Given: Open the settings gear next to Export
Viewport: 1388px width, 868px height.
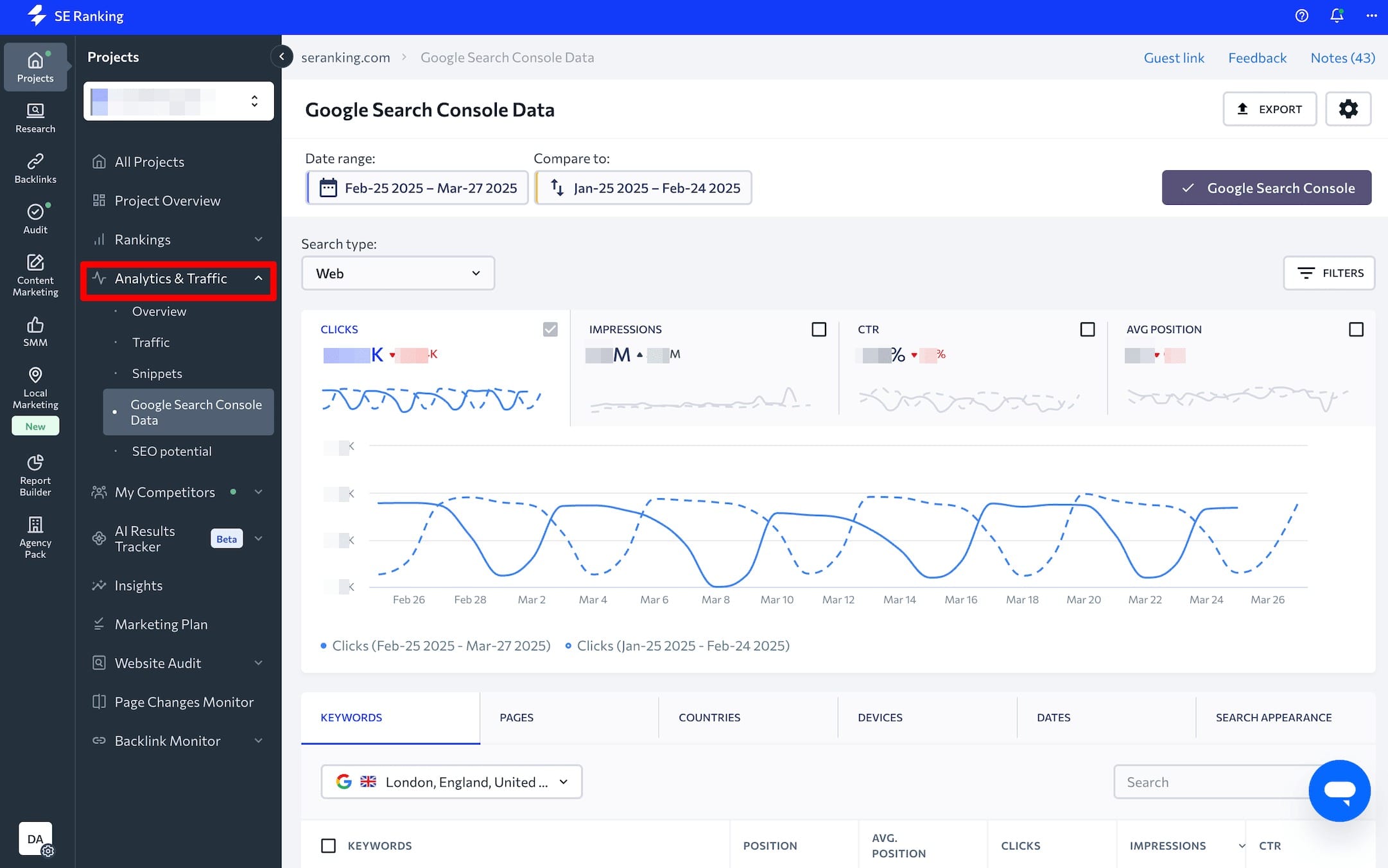Looking at the screenshot, I should (x=1348, y=108).
